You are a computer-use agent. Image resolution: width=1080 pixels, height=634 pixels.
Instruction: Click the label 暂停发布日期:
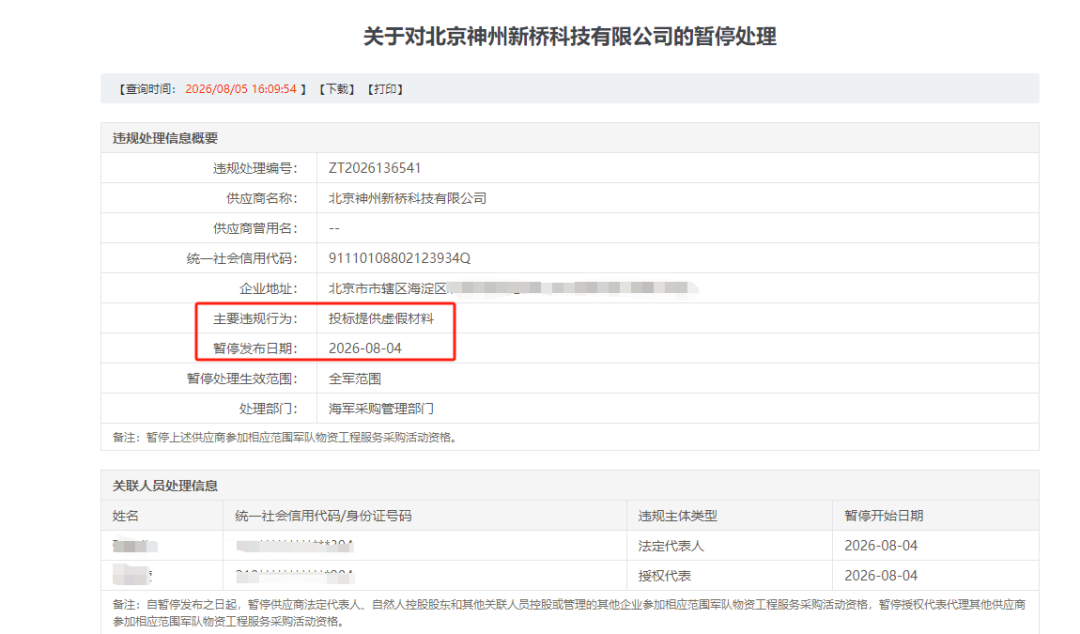click(x=255, y=349)
